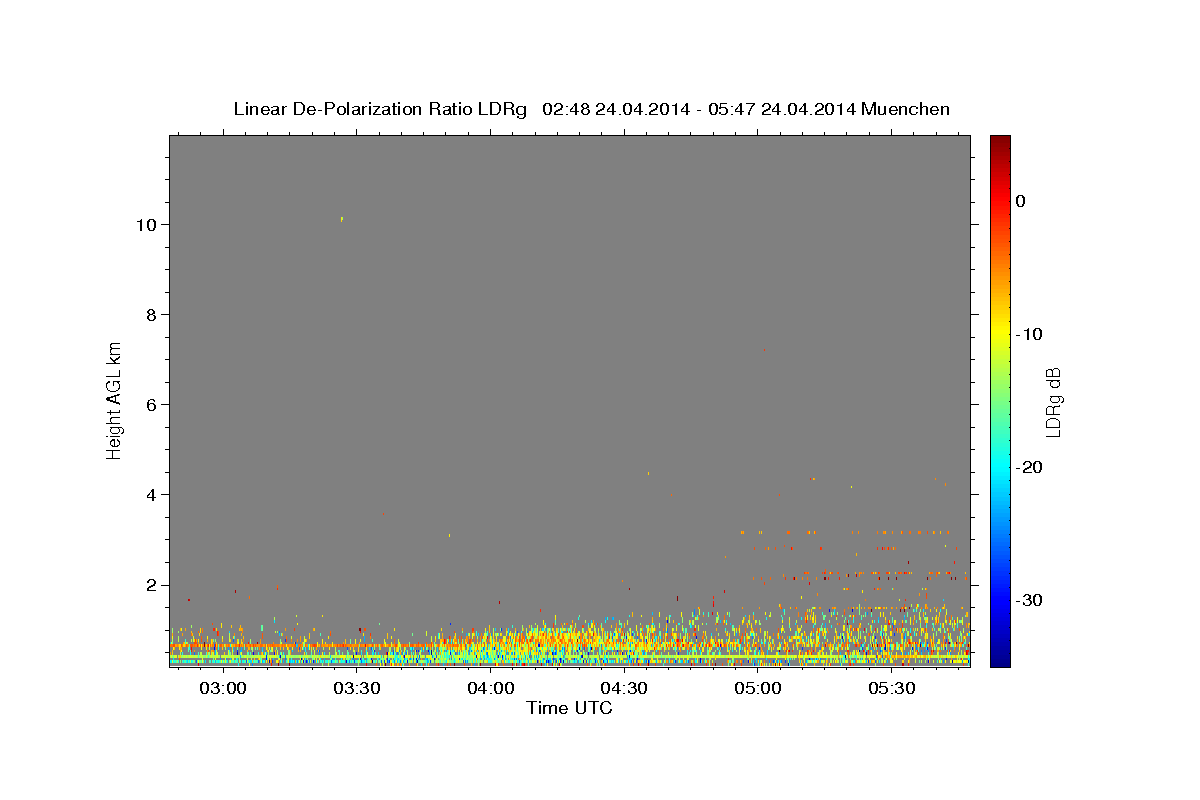
Task: Click the dark blue bottom of the colorbar
Action: (x=1000, y=658)
